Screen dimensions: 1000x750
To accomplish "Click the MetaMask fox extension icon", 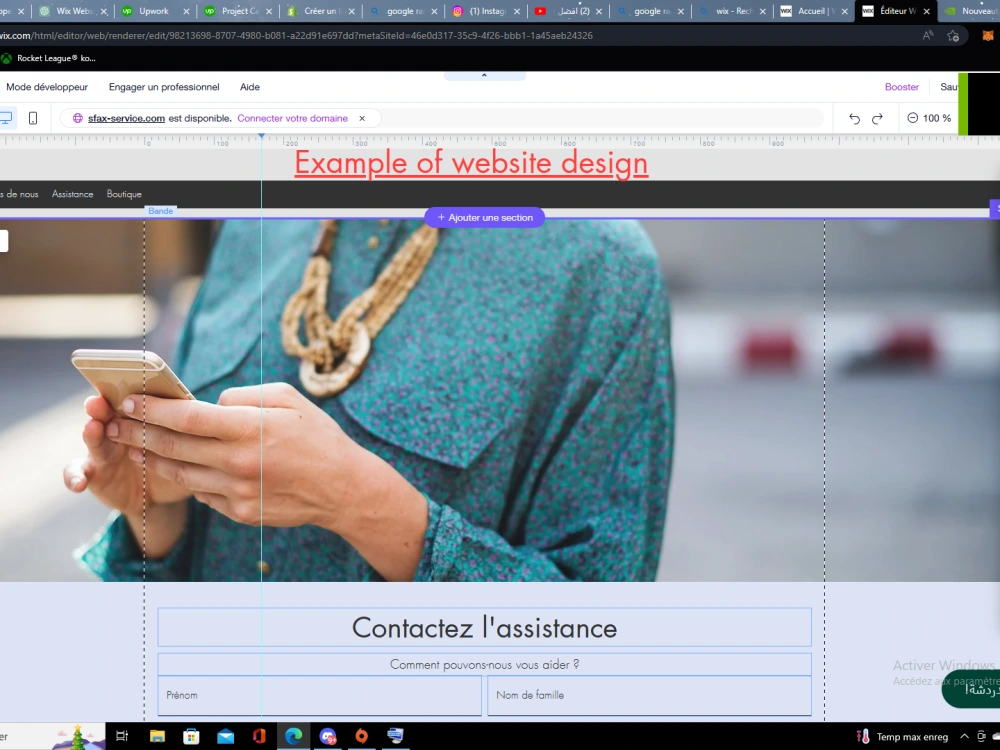I will pos(988,36).
